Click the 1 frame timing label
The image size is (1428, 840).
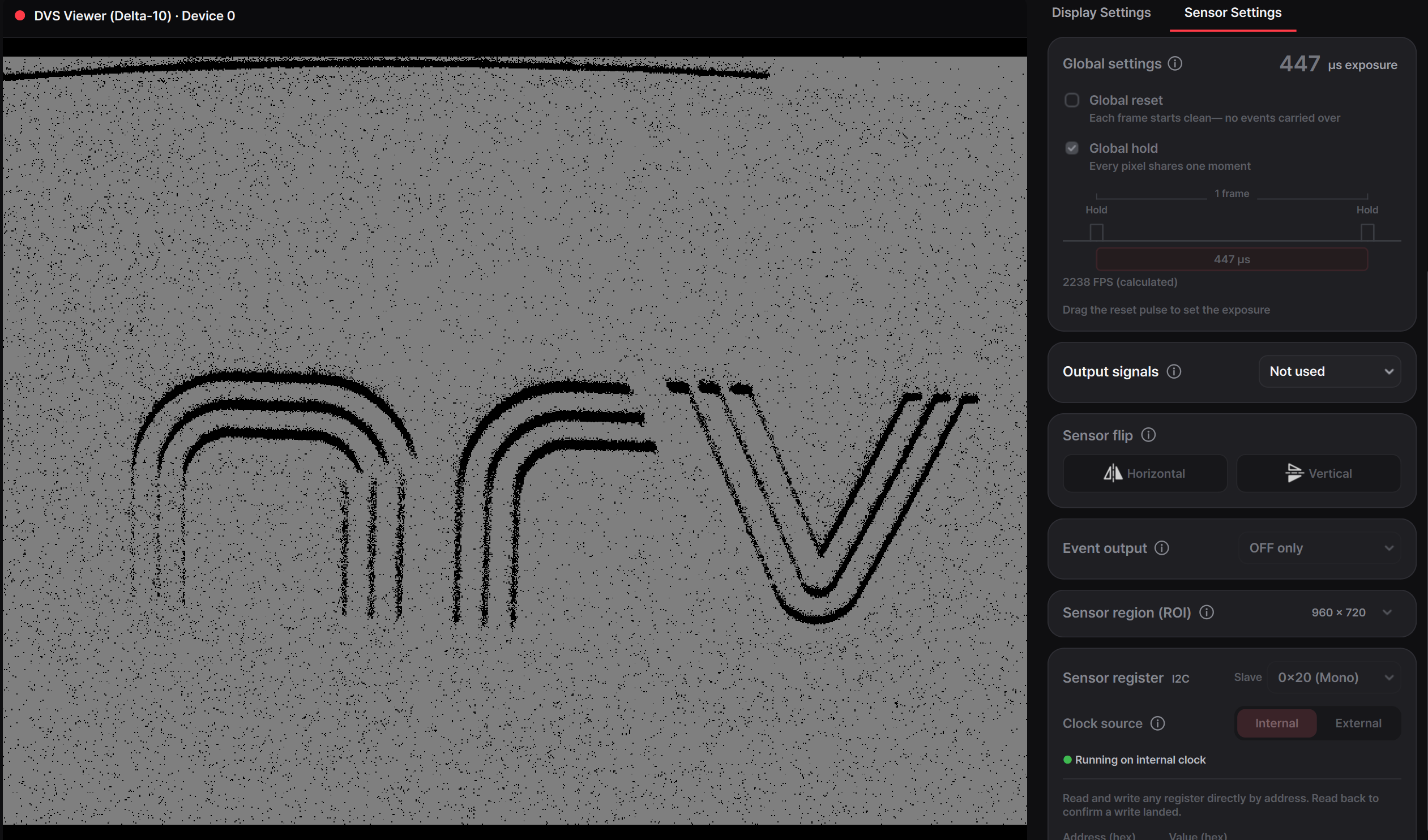(1232, 194)
